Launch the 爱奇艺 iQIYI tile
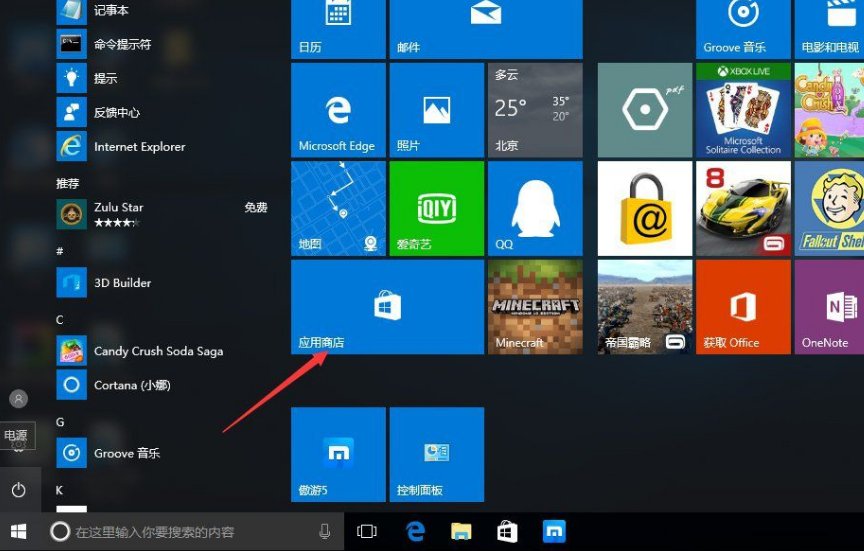864x551 pixels. 437,208
